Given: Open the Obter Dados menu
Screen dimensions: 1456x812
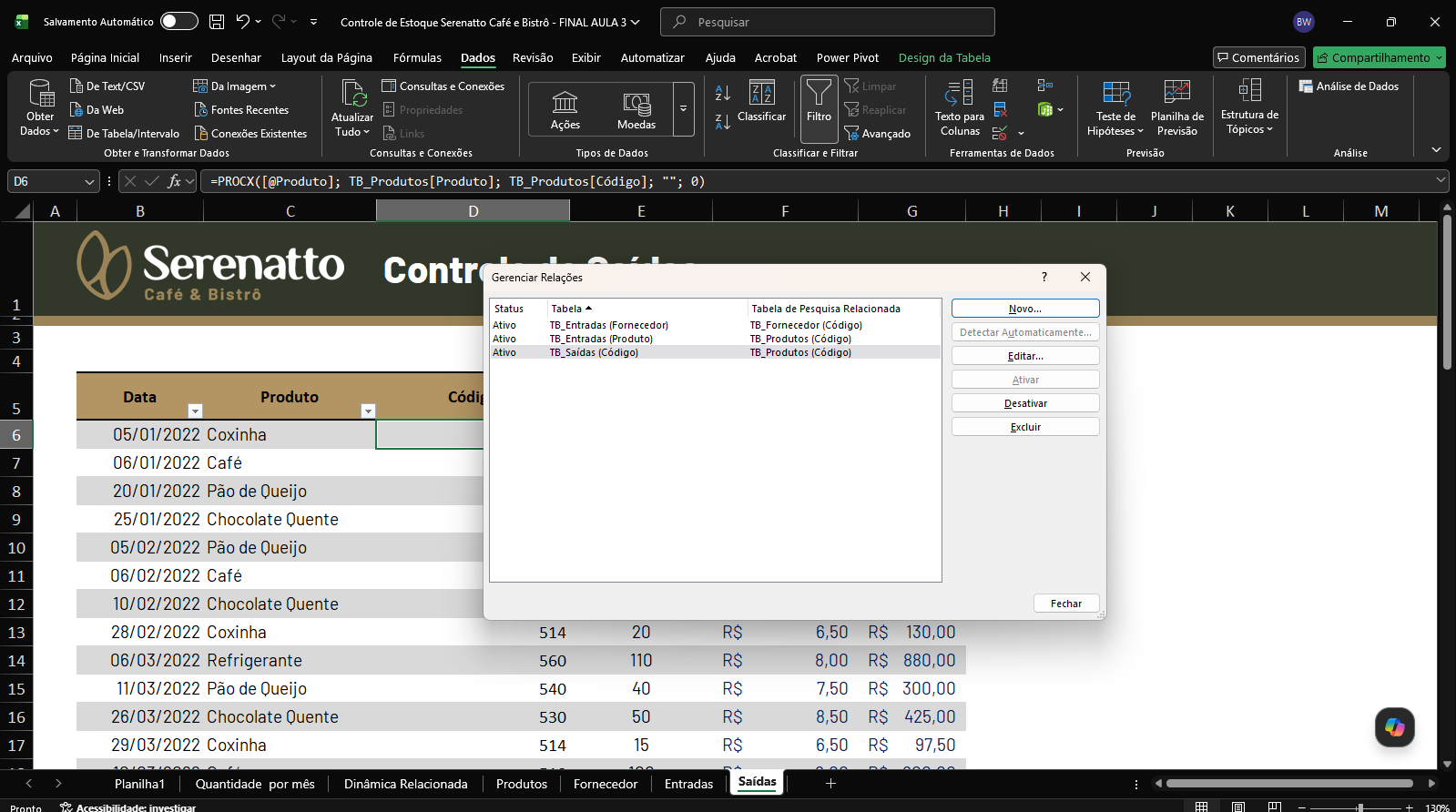Looking at the screenshot, I should pos(40,108).
